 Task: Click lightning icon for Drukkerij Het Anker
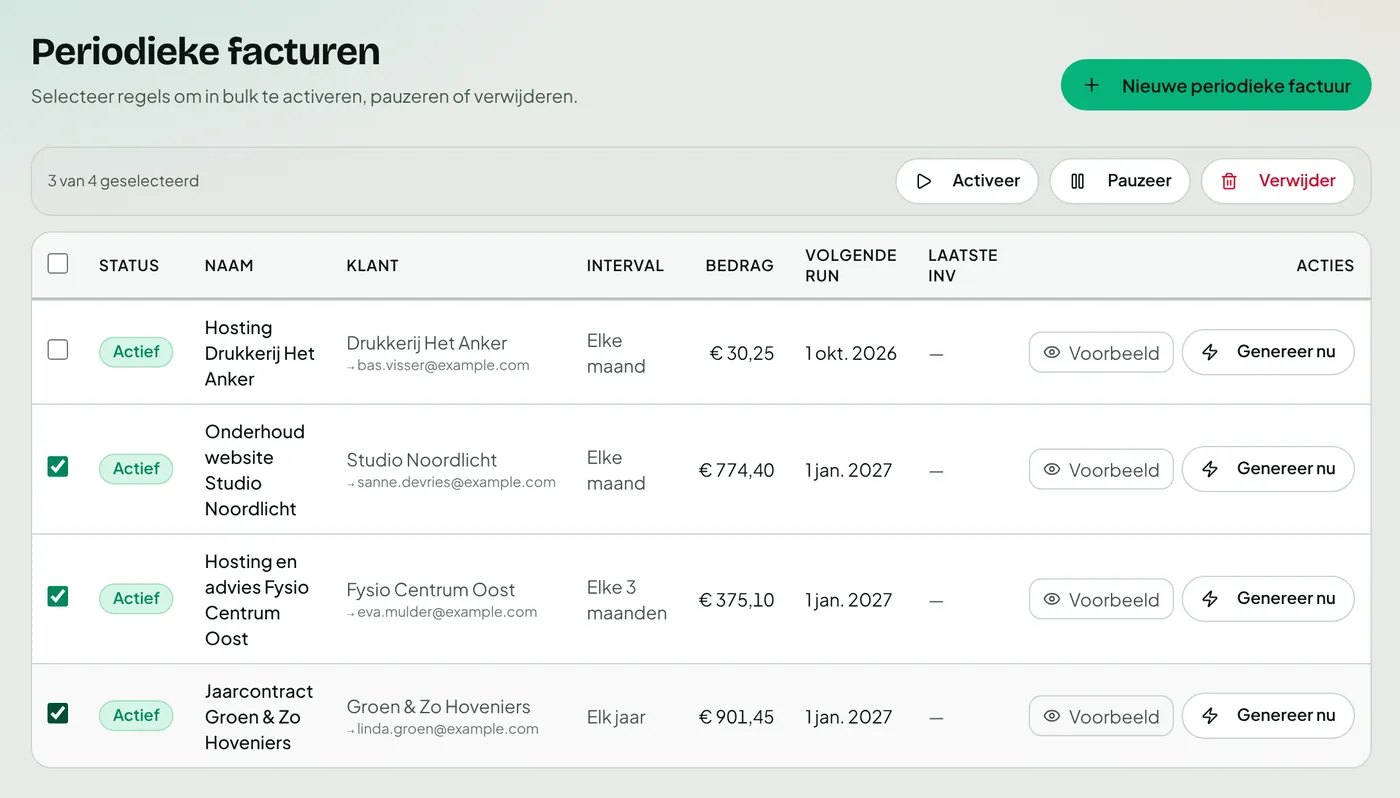(x=1210, y=352)
